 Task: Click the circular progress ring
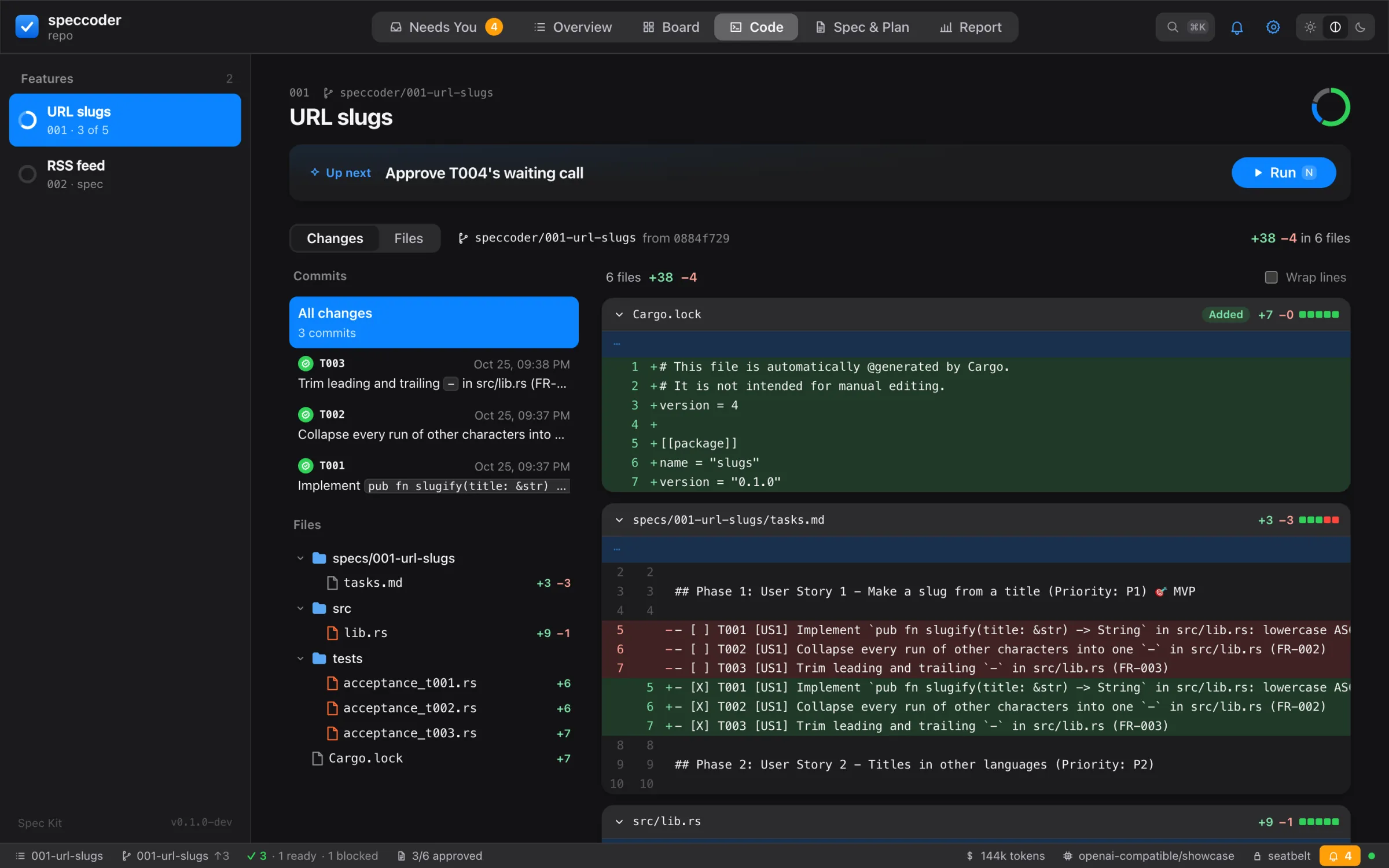[1331, 107]
